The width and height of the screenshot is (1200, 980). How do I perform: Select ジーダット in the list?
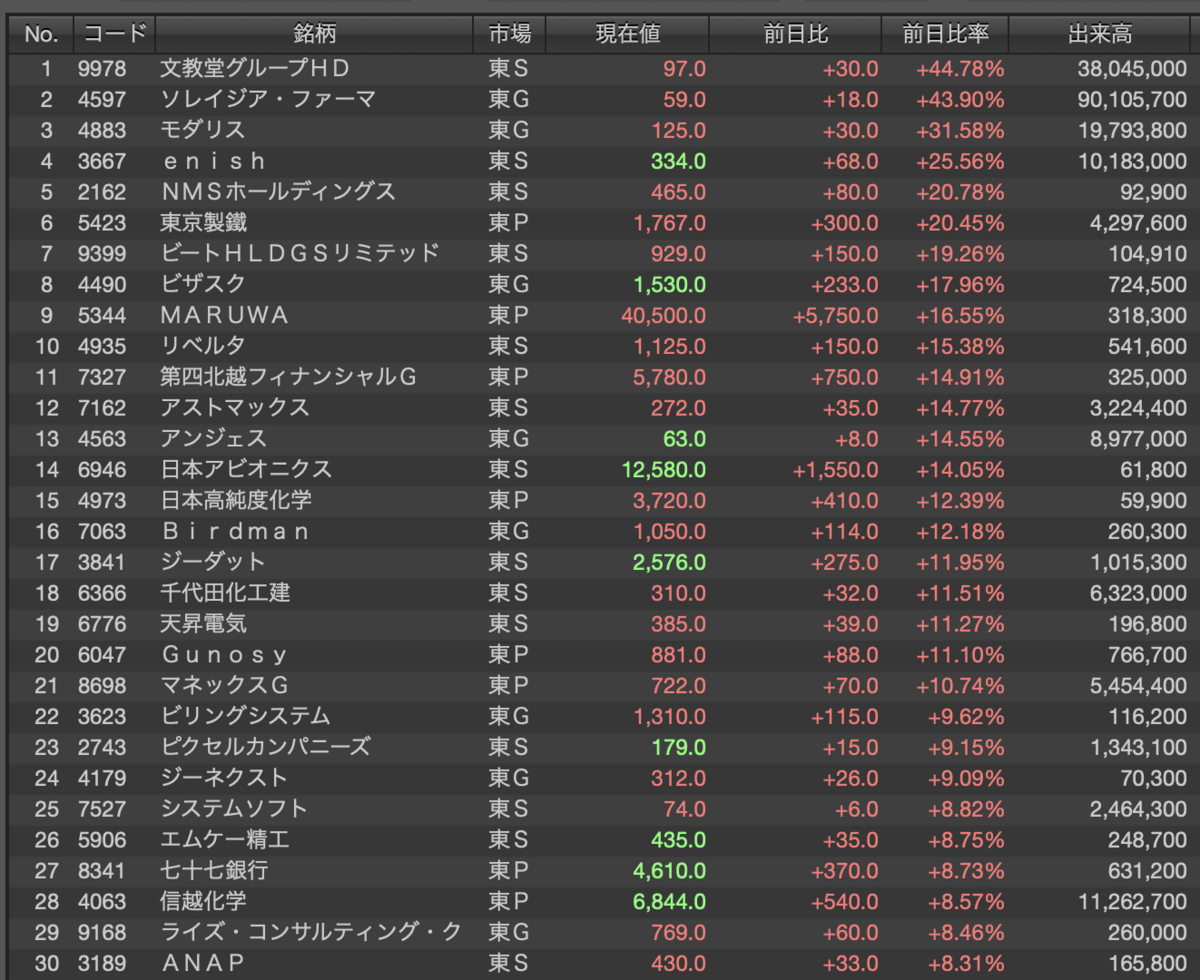[213, 562]
